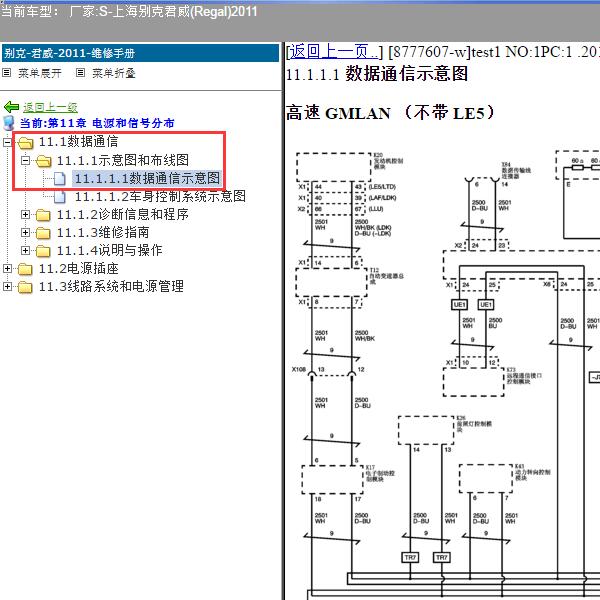The height and width of the screenshot is (600, 600).
Task: Click the folder icon for 11.2电源插座
Action: click(25, 269)
